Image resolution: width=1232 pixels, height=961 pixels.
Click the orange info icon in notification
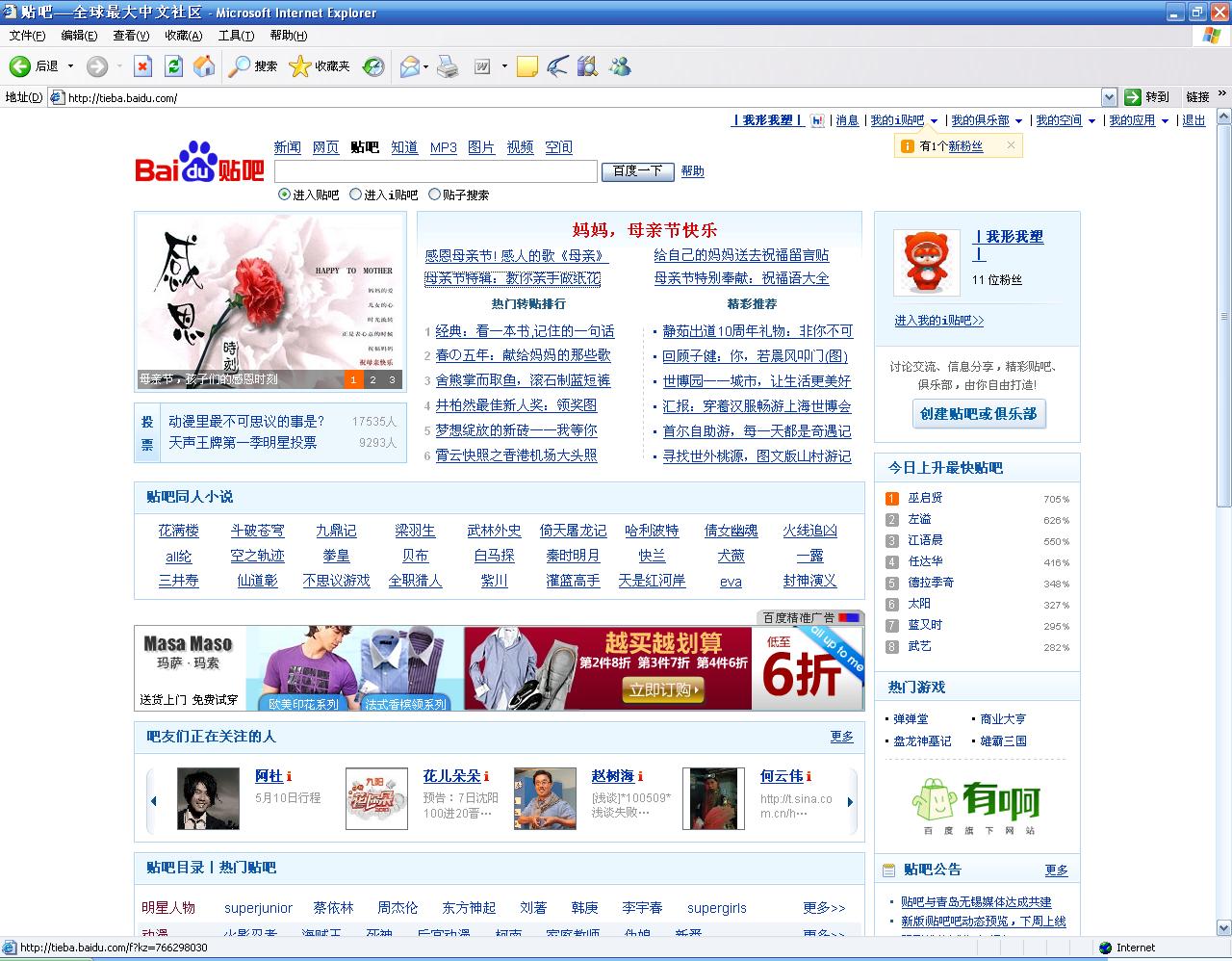pos(907,146)
